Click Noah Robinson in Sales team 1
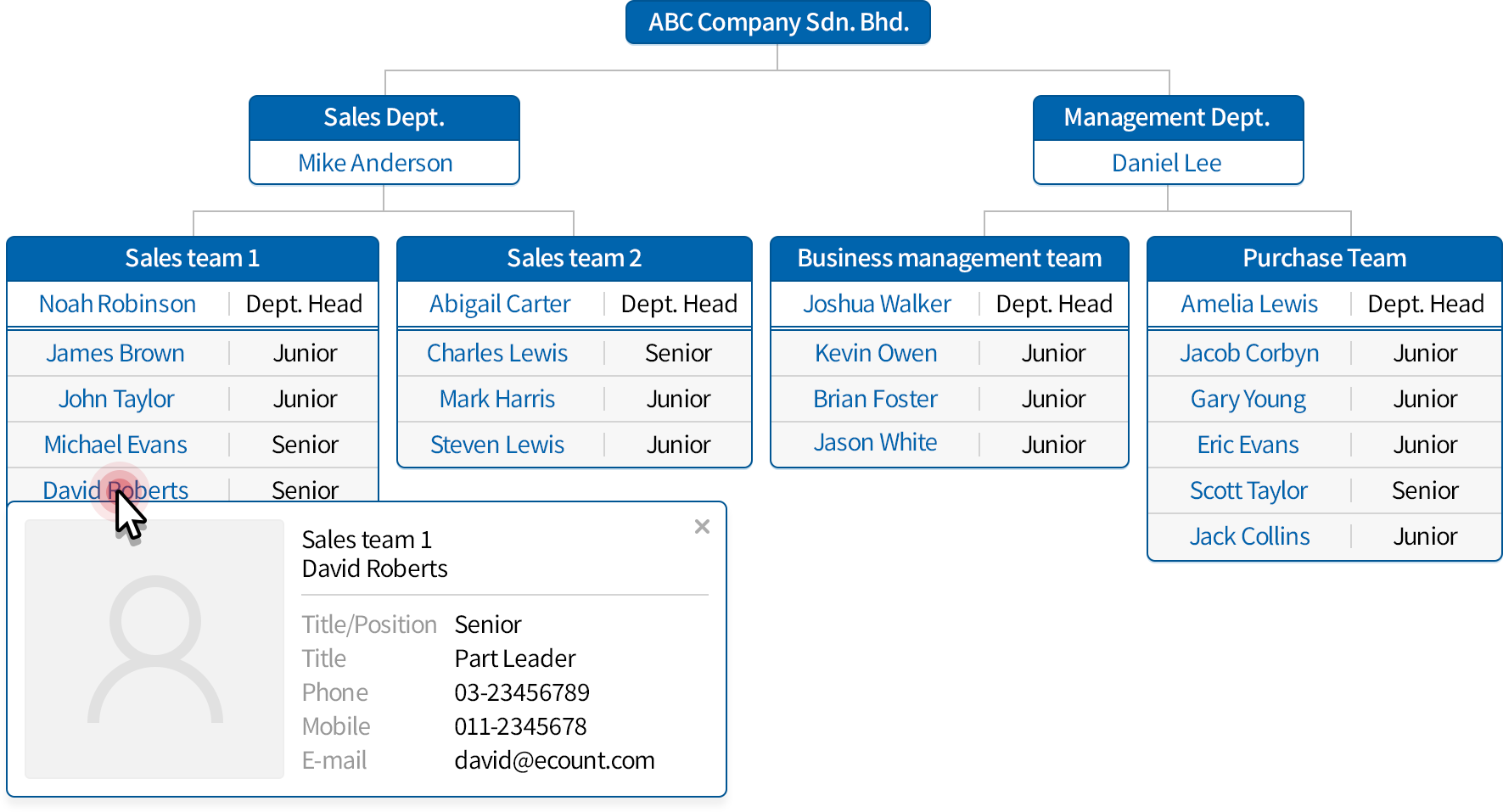 coord(117,304)
